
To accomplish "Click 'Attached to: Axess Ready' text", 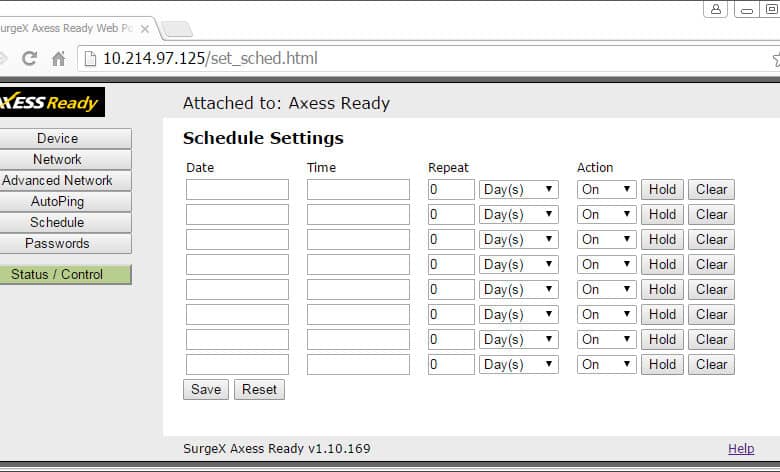I will pyautogui.click(x=287, y=103).
